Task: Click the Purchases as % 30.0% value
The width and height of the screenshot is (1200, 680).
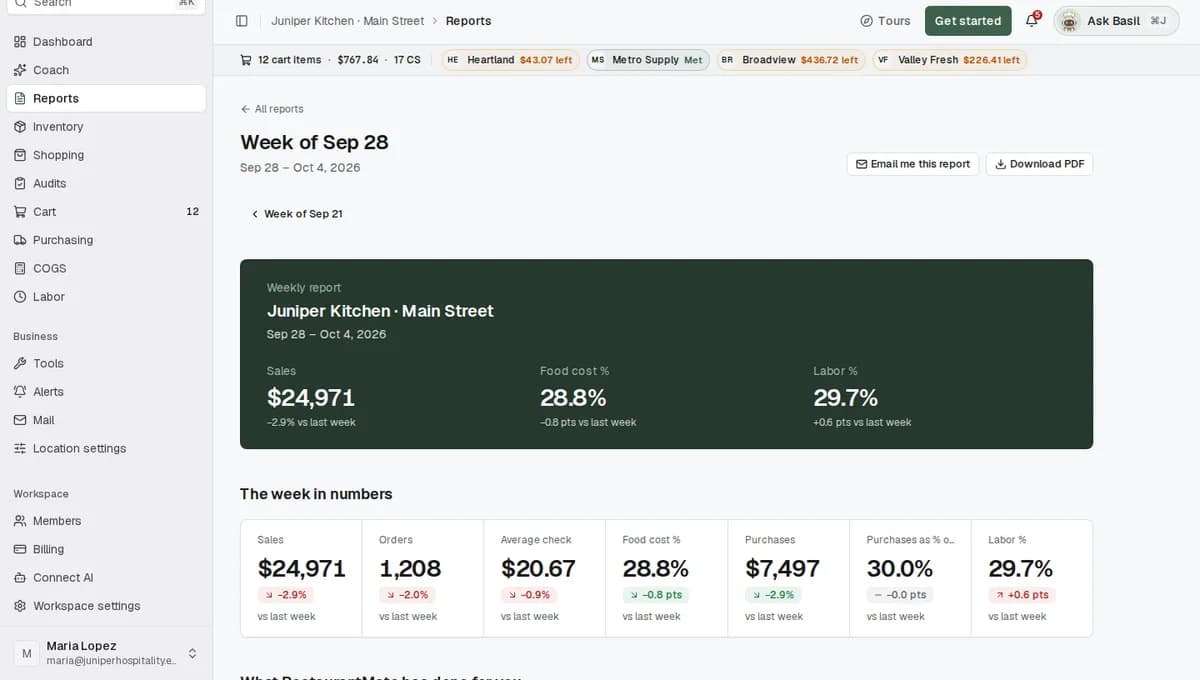Action: click(900, 569)
